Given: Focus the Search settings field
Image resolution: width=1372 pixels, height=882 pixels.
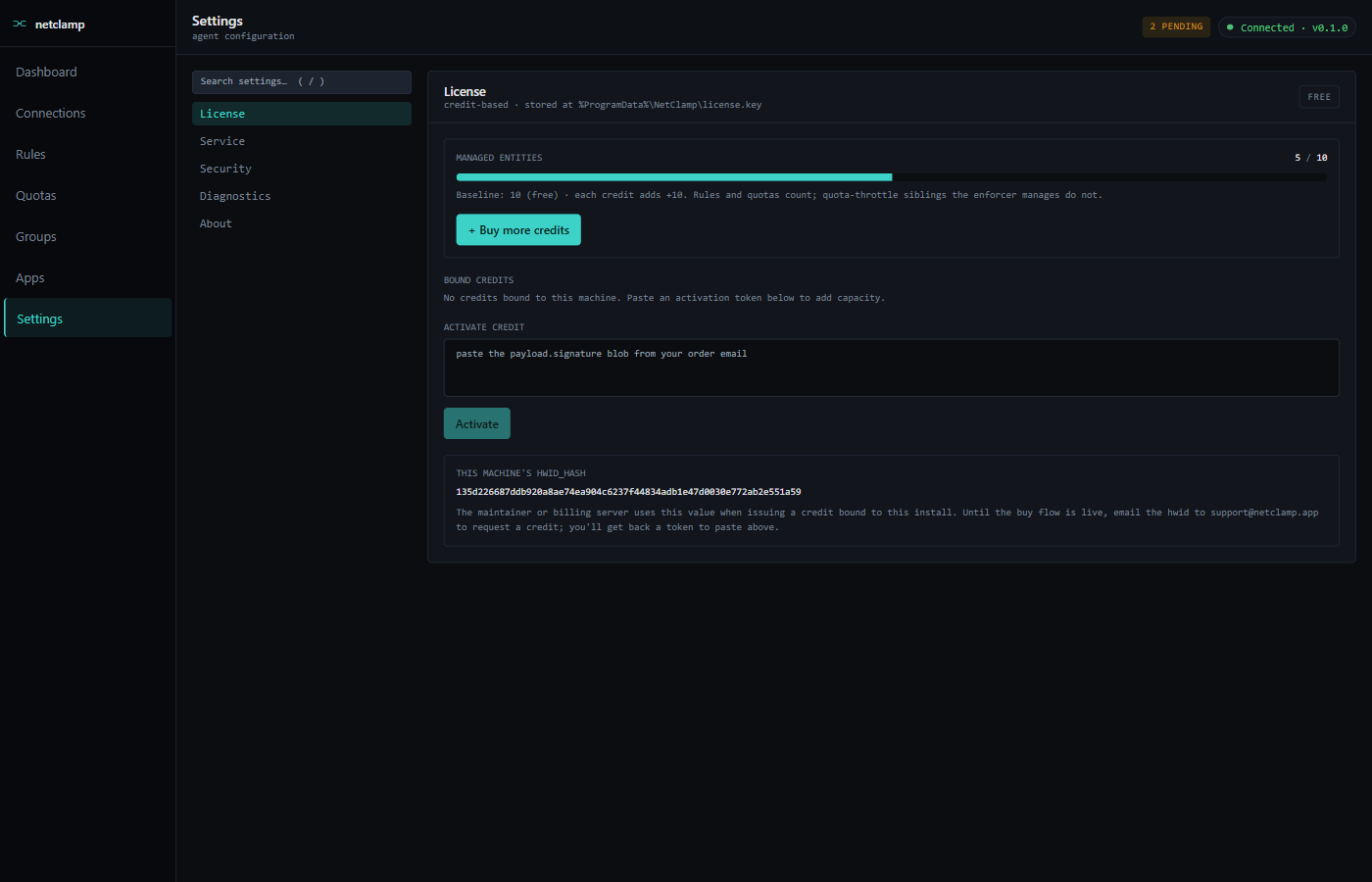Looking at the screenshot, I should tap(302, 82).
